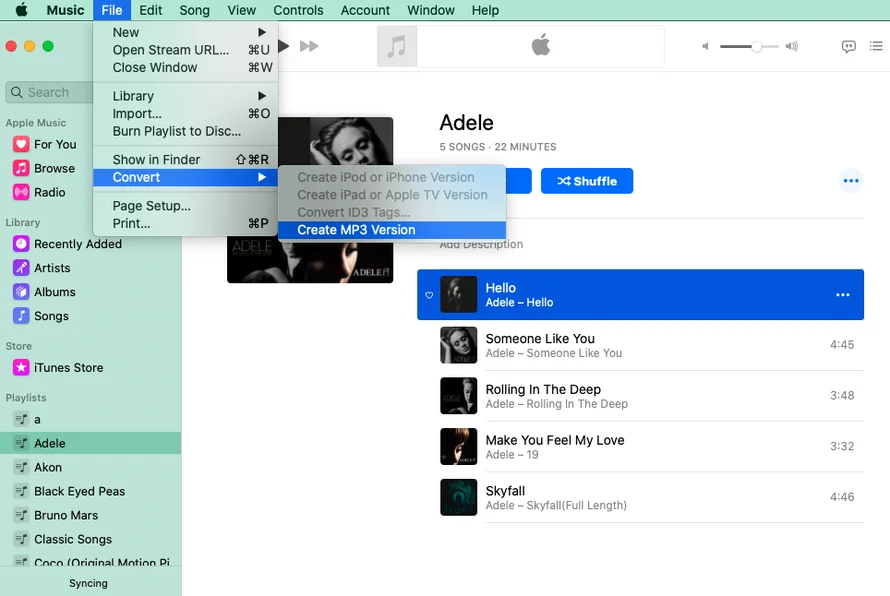This screenshot has height=596, width=890.
Task: Open the lyrics speech bubble icon
Action: coord(849,46)
